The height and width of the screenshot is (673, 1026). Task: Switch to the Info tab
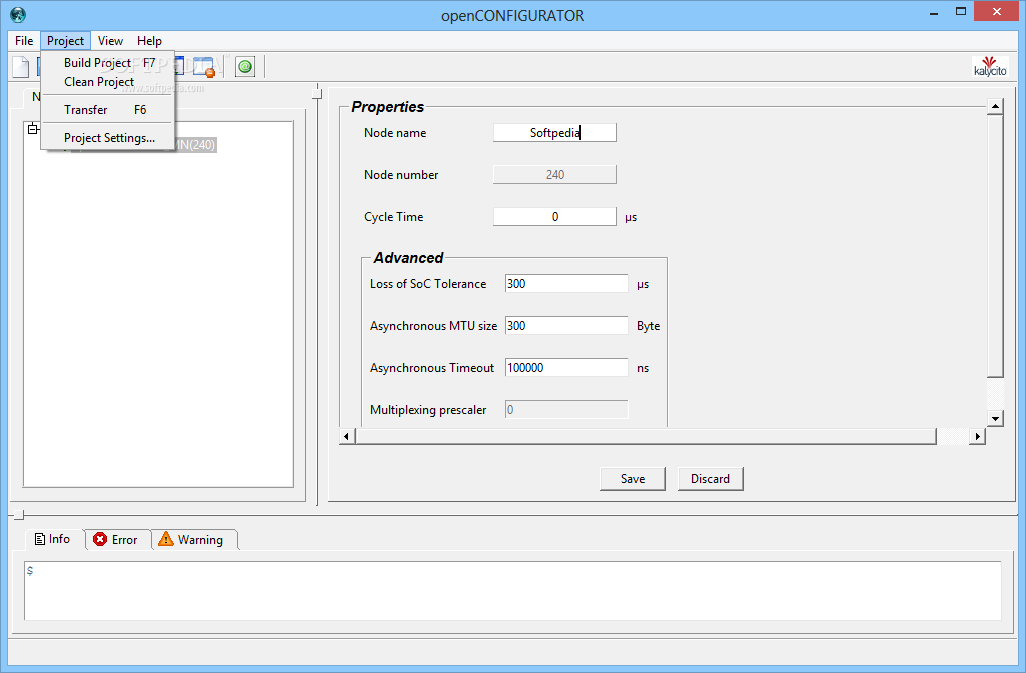(x=52, y=539)
